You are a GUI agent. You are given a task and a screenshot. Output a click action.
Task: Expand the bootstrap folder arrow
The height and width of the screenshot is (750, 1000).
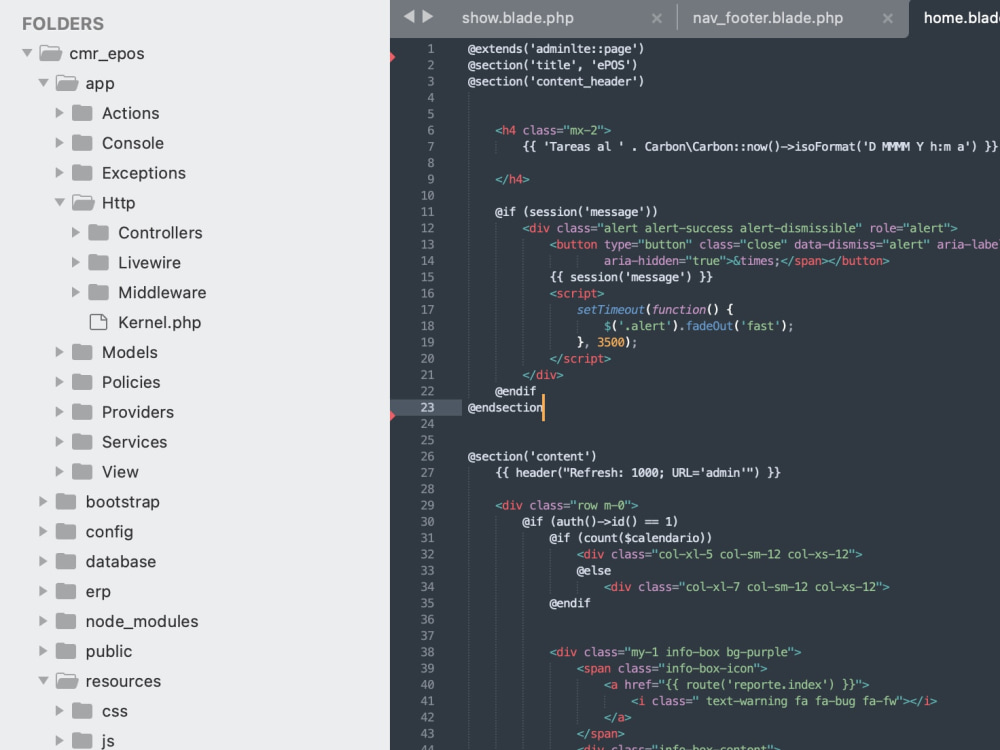pos(43,501)
